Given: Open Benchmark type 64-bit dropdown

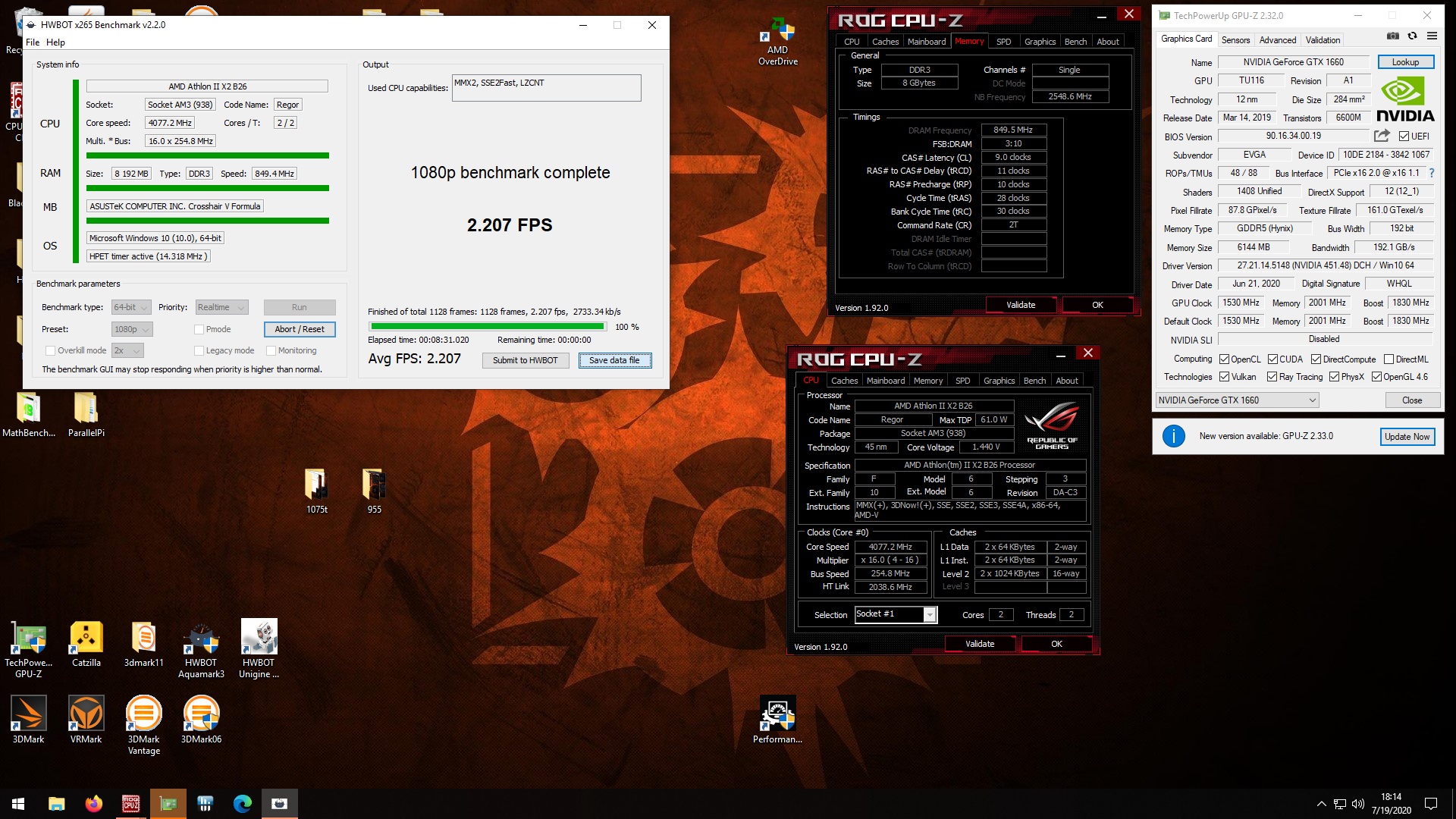Looking at the screenshot, I should pyautogui.click(x=130, y=307).
